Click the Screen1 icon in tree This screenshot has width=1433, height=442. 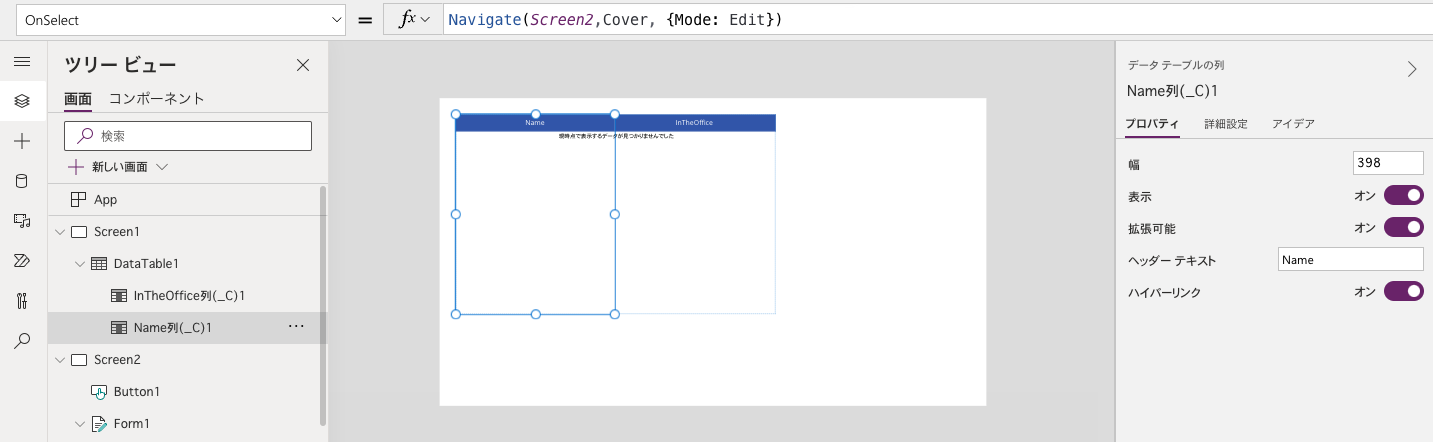point(79,232)
